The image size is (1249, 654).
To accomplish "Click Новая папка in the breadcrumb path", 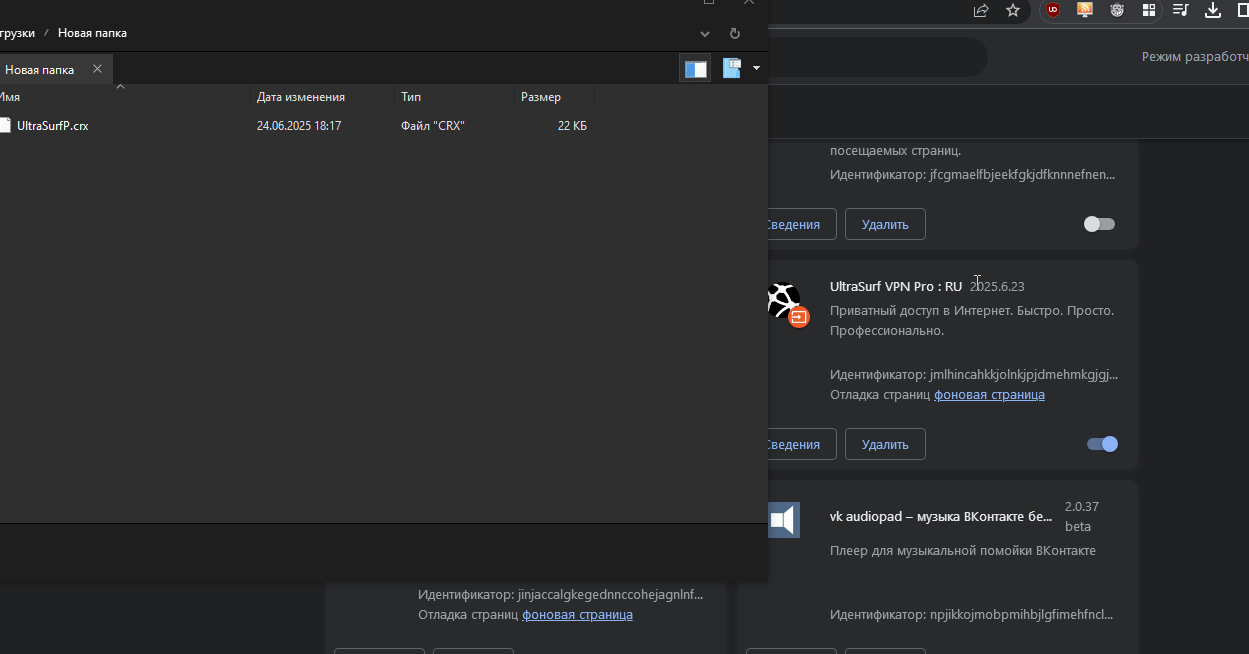I will (92, 33).
